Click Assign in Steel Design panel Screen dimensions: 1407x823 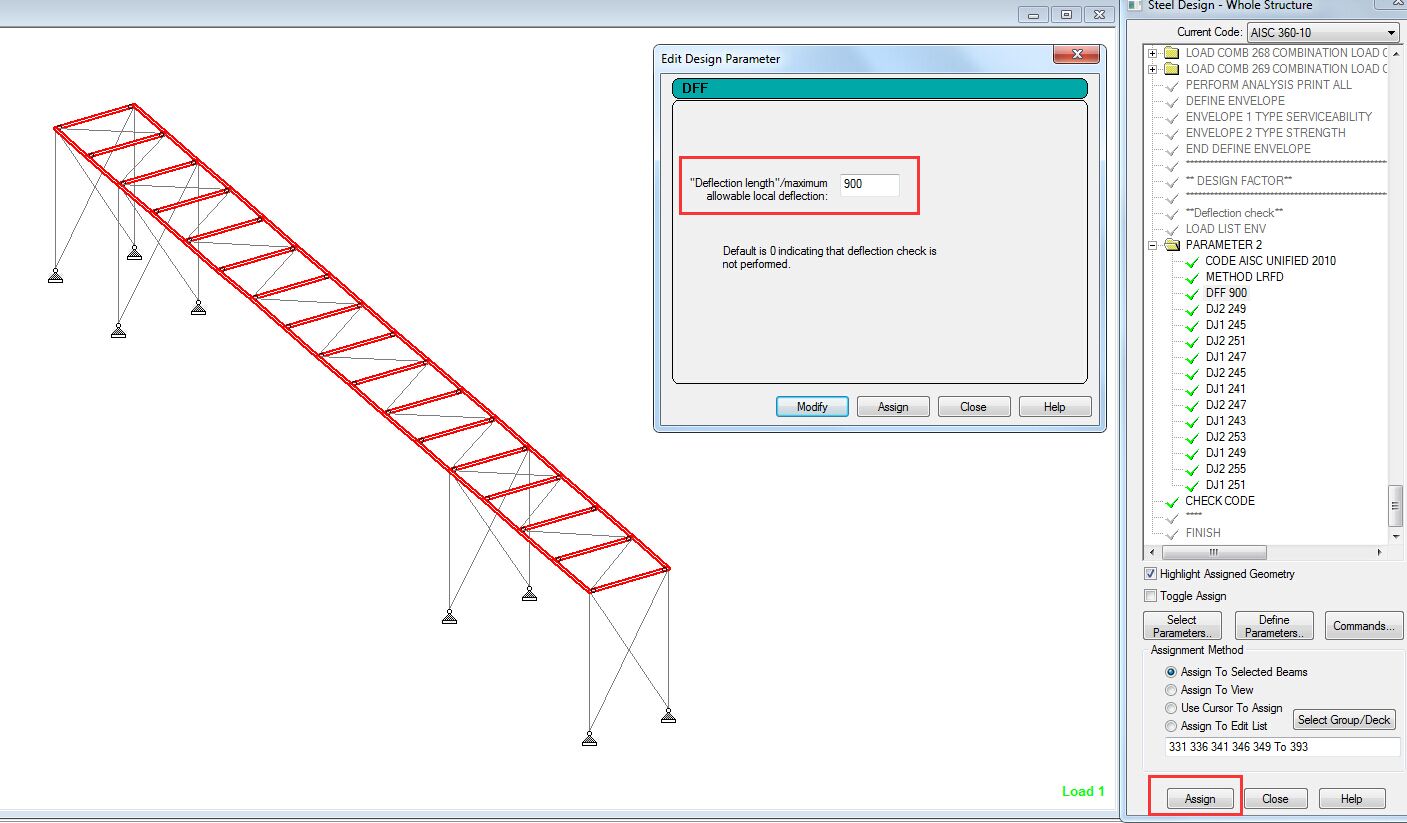1200,799
